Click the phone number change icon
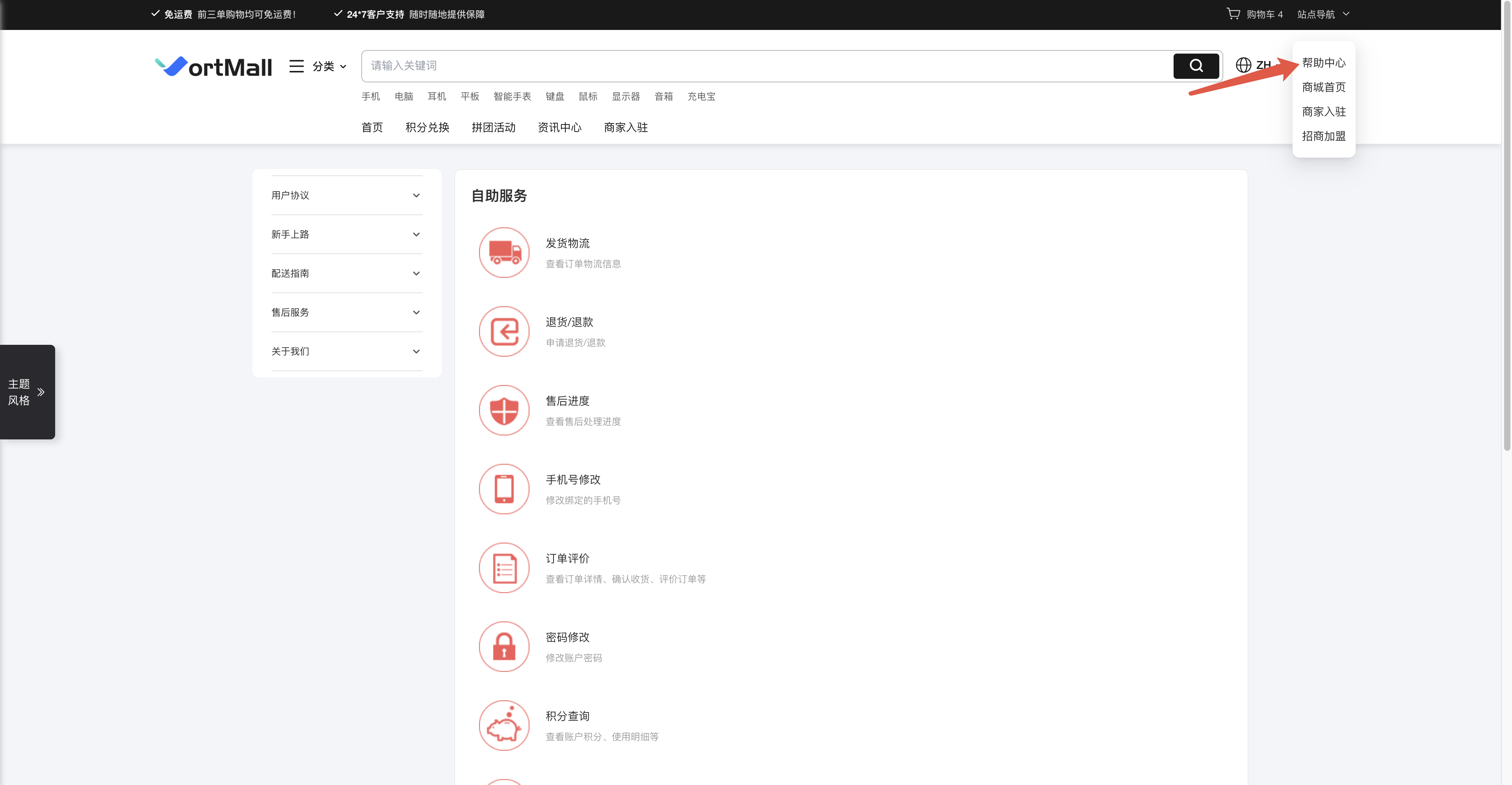1512x785 pixels. (503, 489)
